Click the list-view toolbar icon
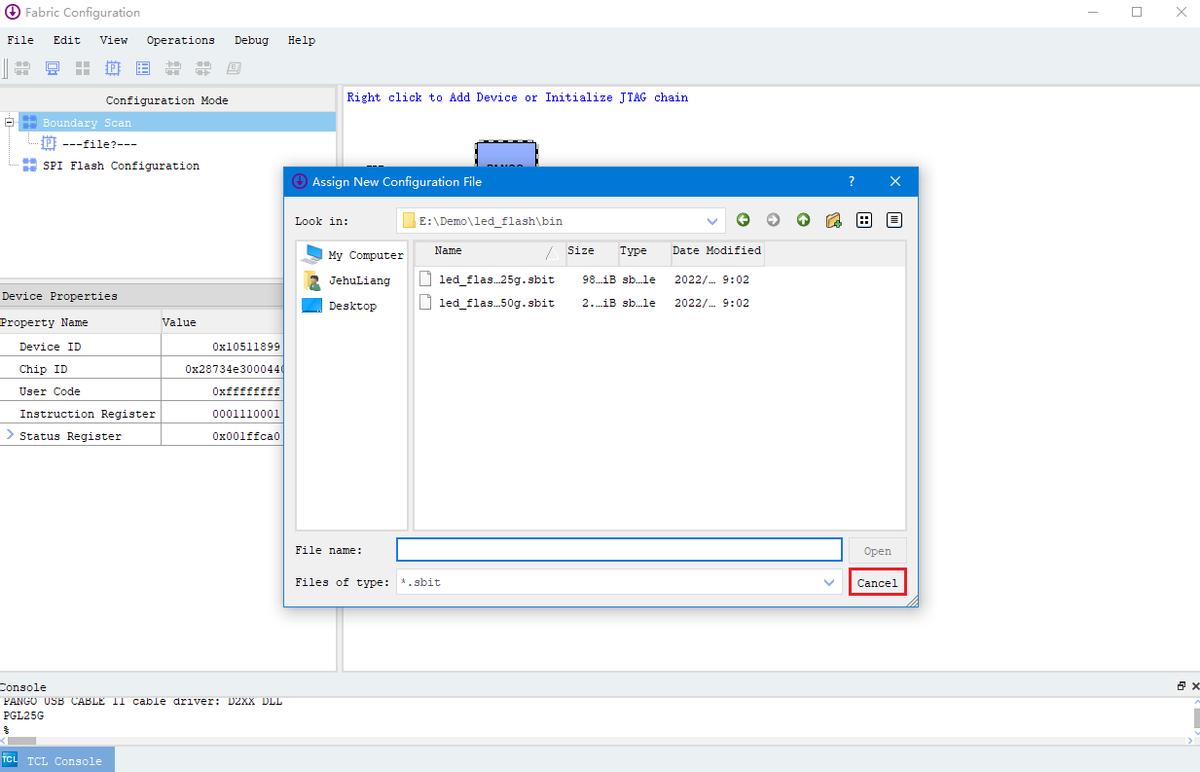1200x772 pixels. [x=143, y=68]
